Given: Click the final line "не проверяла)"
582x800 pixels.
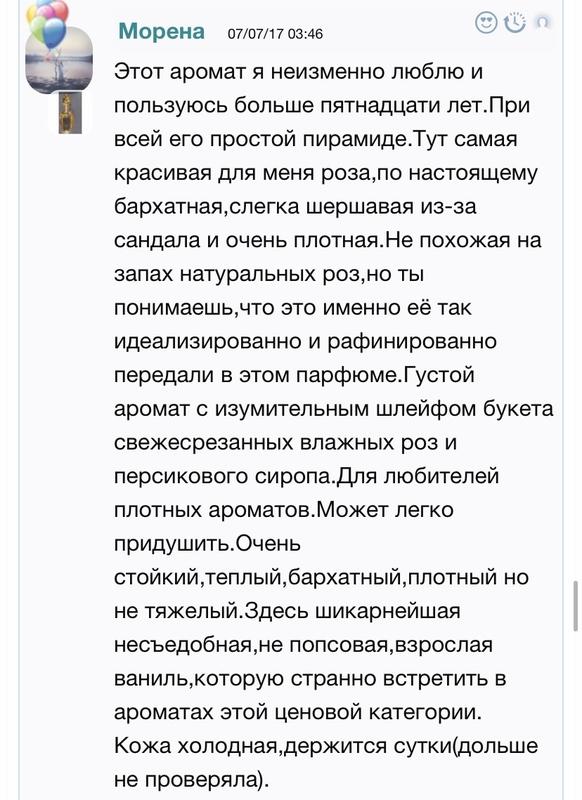Looking at the screenshot, I should [x=191, y=780].
